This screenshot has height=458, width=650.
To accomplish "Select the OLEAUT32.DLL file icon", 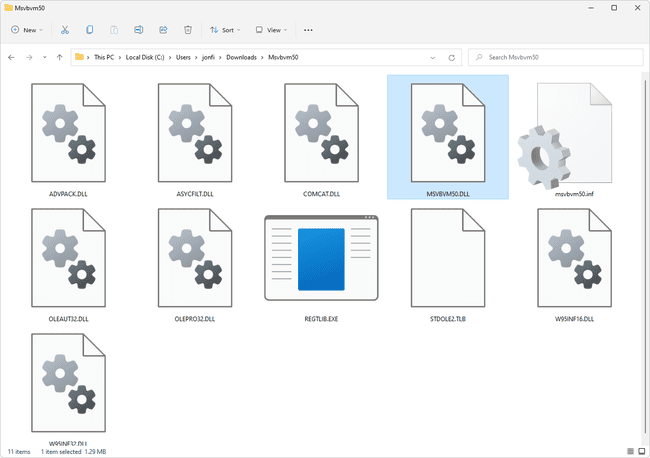I will click(68, 258).
